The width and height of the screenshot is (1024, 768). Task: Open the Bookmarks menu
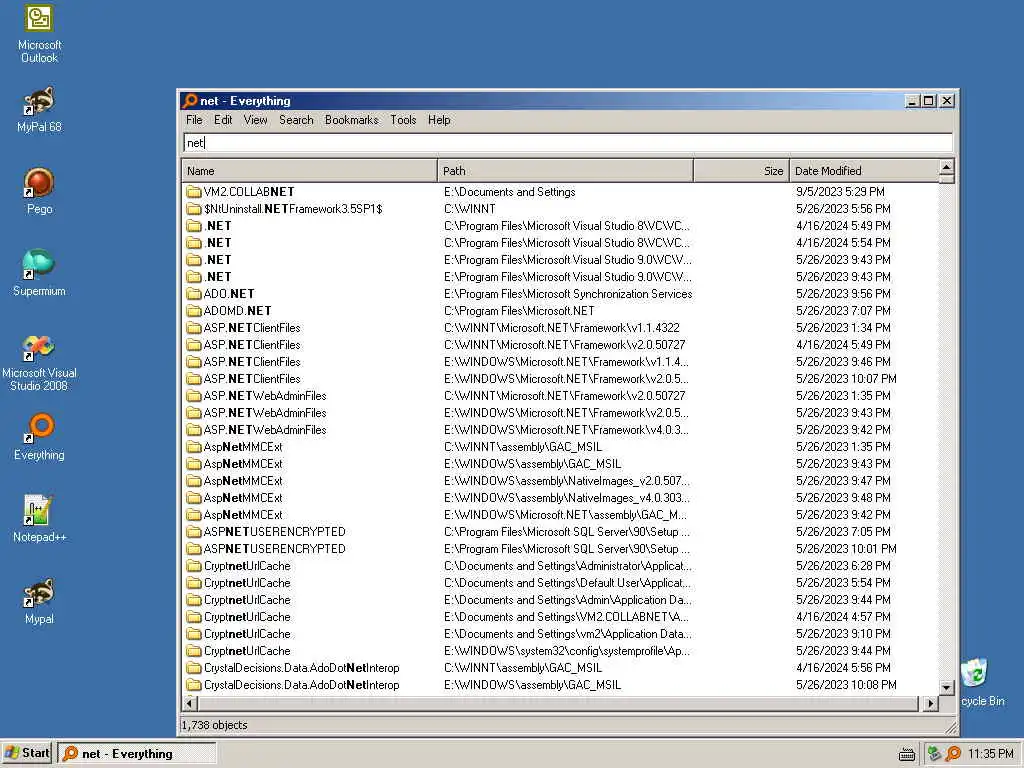[351, 120]
